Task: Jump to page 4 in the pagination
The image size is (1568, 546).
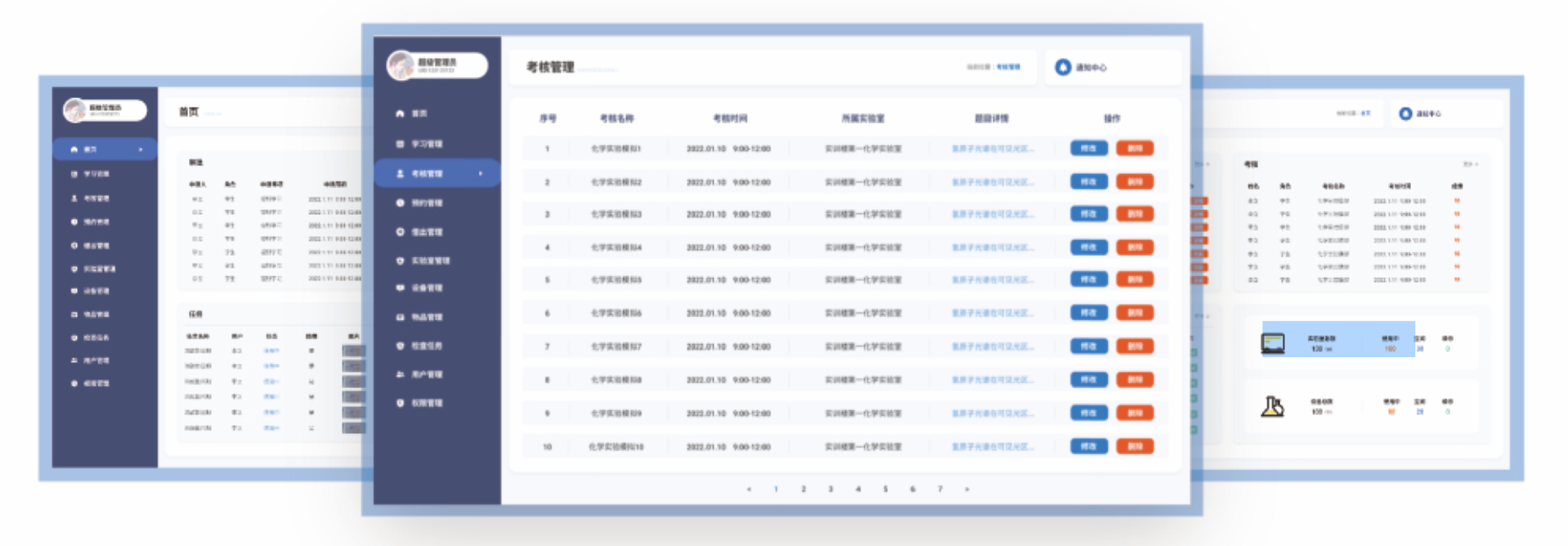Action: pyautogui.click(x=858, y=489)
